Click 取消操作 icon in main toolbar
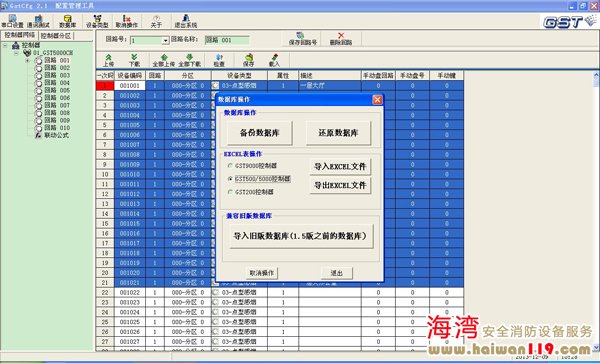The height and width of the screenshot is (363, 600). coord(127,21)
